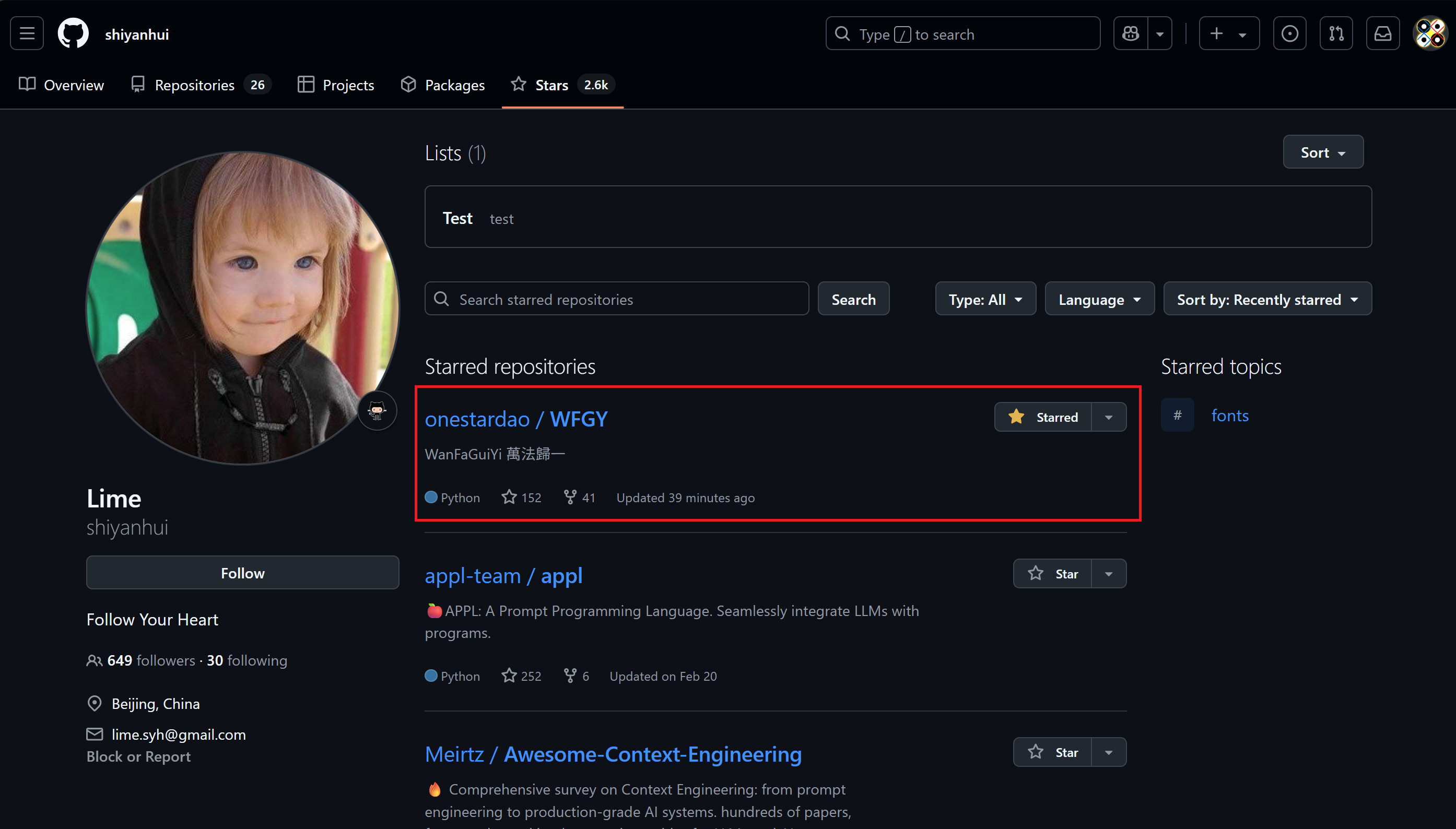Viewport: 1456px width, 829px height.
Task: Click the GitHub Octocat logo
Action: coord(74,33)
